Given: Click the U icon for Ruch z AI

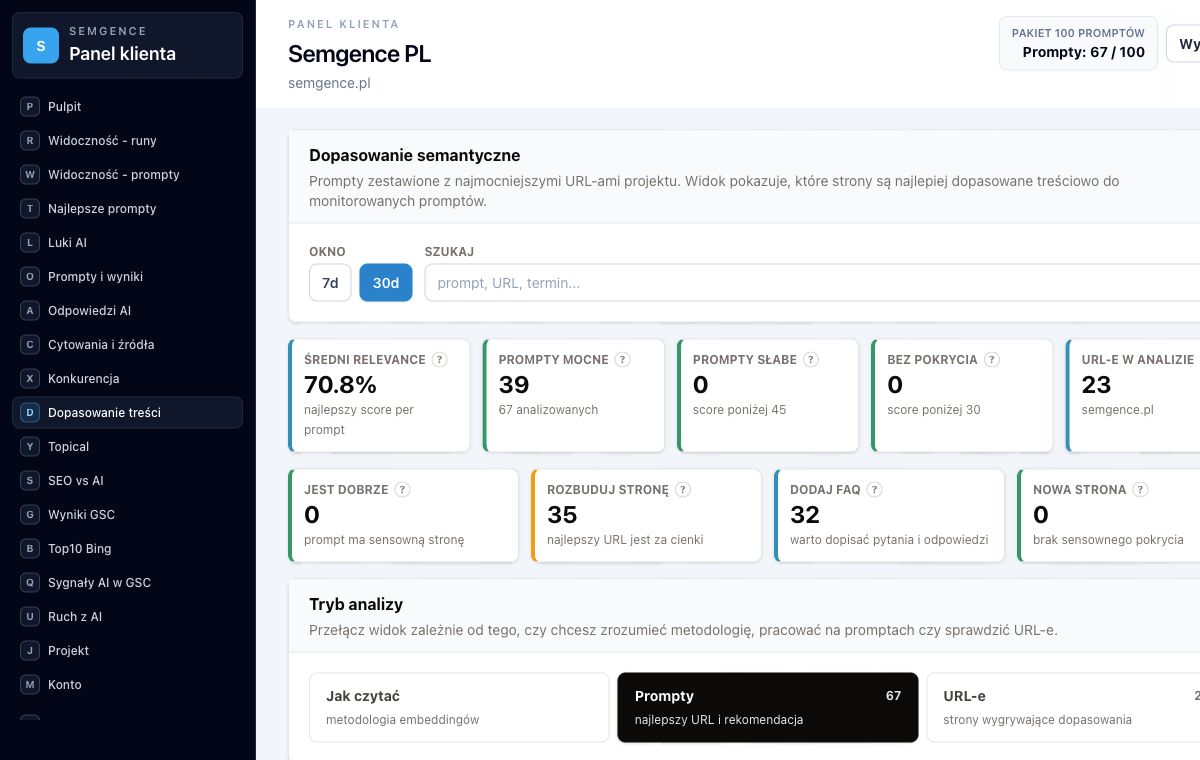Looking at the screenshot, I should 30,616.
